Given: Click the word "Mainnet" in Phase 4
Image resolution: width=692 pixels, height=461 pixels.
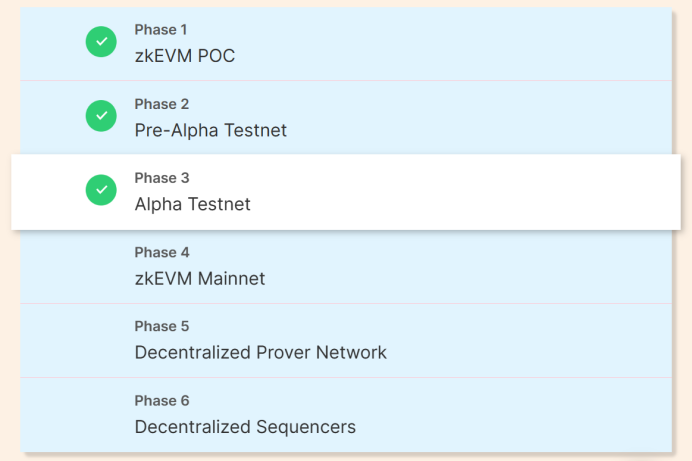Looking at the screenshot, I should (x=231, y=278).
